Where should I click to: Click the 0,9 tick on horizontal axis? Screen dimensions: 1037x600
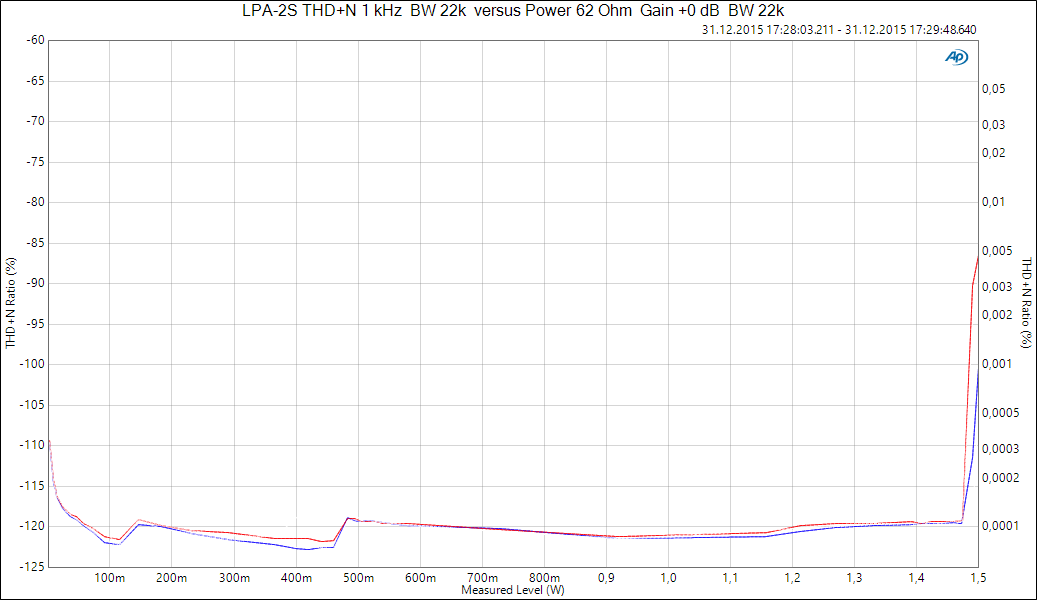click(606, 578)
